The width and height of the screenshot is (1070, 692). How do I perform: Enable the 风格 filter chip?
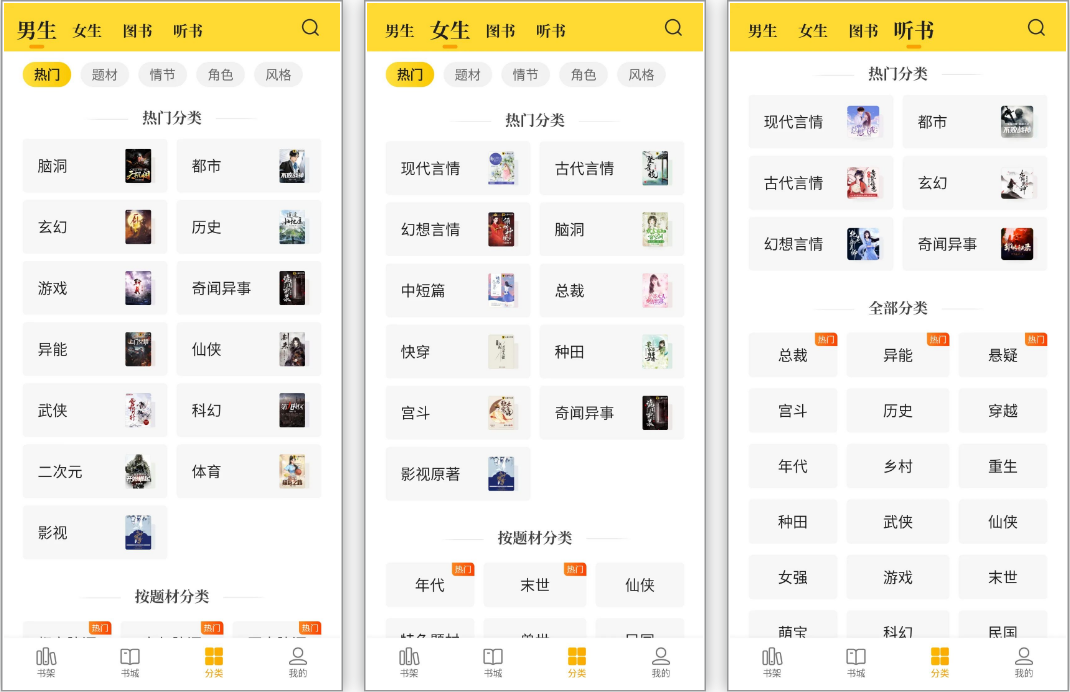pos(278,74)
